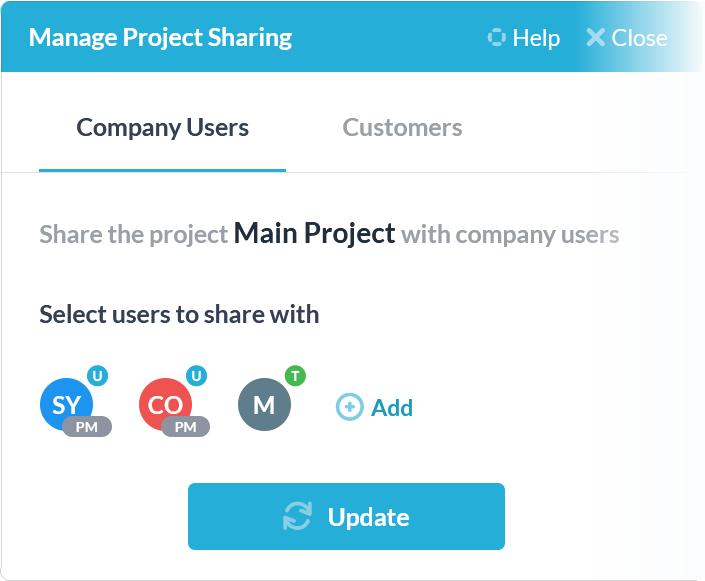This screenshot has height=581, width=705.
Task: Select the red CO user avatar
Action: pyautogui.click(x=165, y=404)
